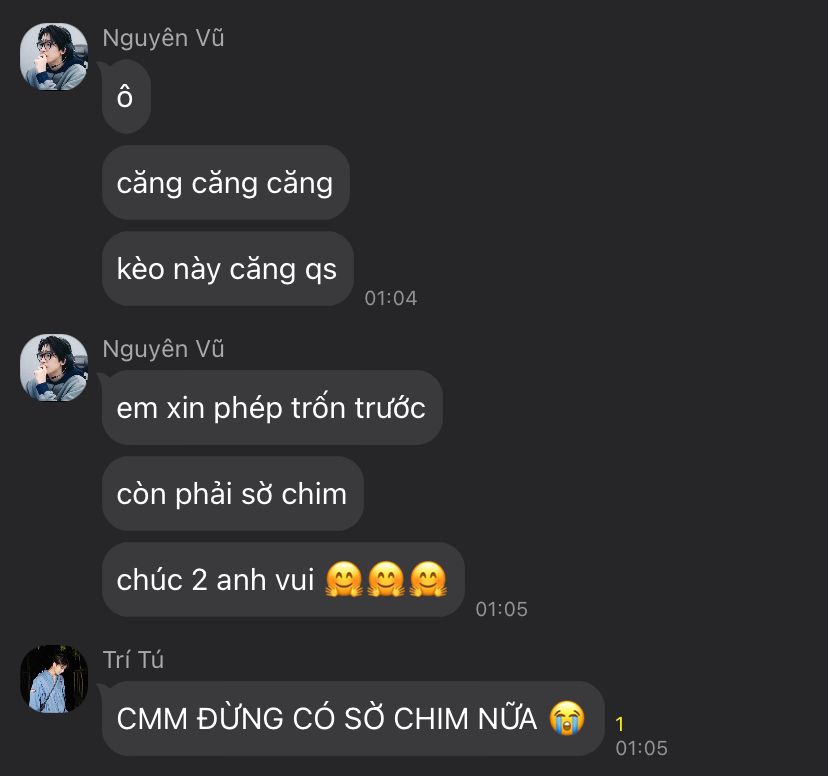Select the "chúc 2 anh vui" message
Image resolution: width=828 pixels, height=776 pixels.
[x=283, y=580]
